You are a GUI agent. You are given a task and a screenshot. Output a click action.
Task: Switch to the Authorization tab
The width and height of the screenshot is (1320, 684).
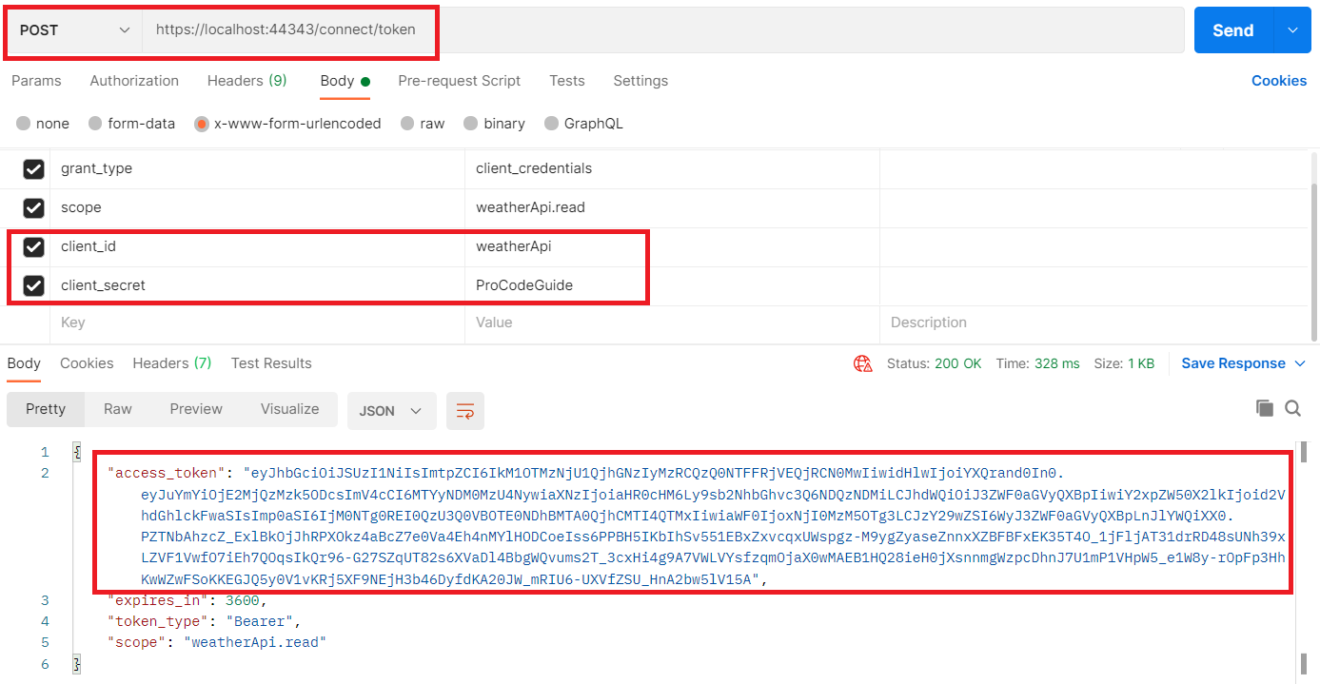pos(134,81)
